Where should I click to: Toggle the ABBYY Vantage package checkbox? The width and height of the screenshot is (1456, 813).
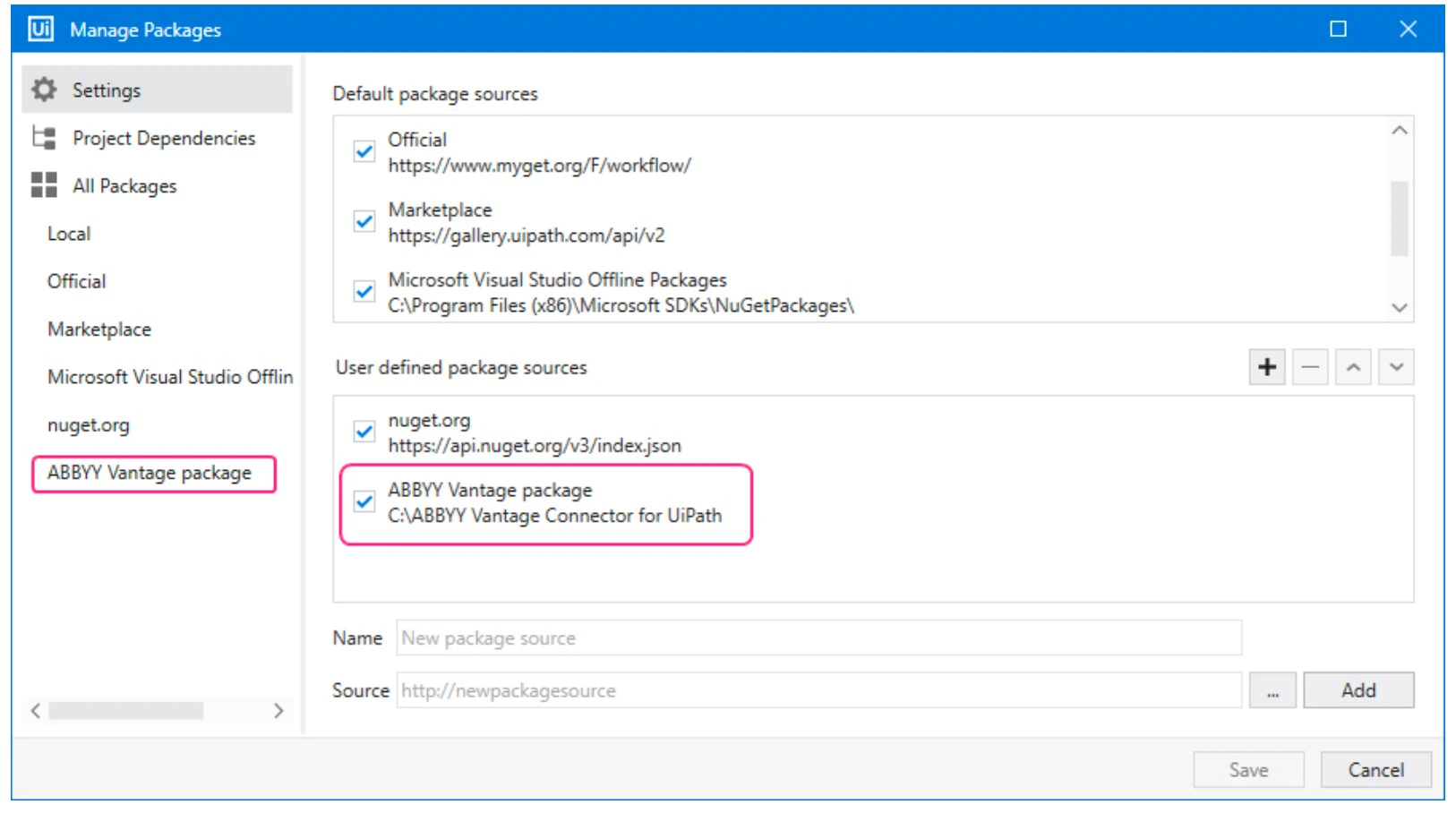[363, 503]
